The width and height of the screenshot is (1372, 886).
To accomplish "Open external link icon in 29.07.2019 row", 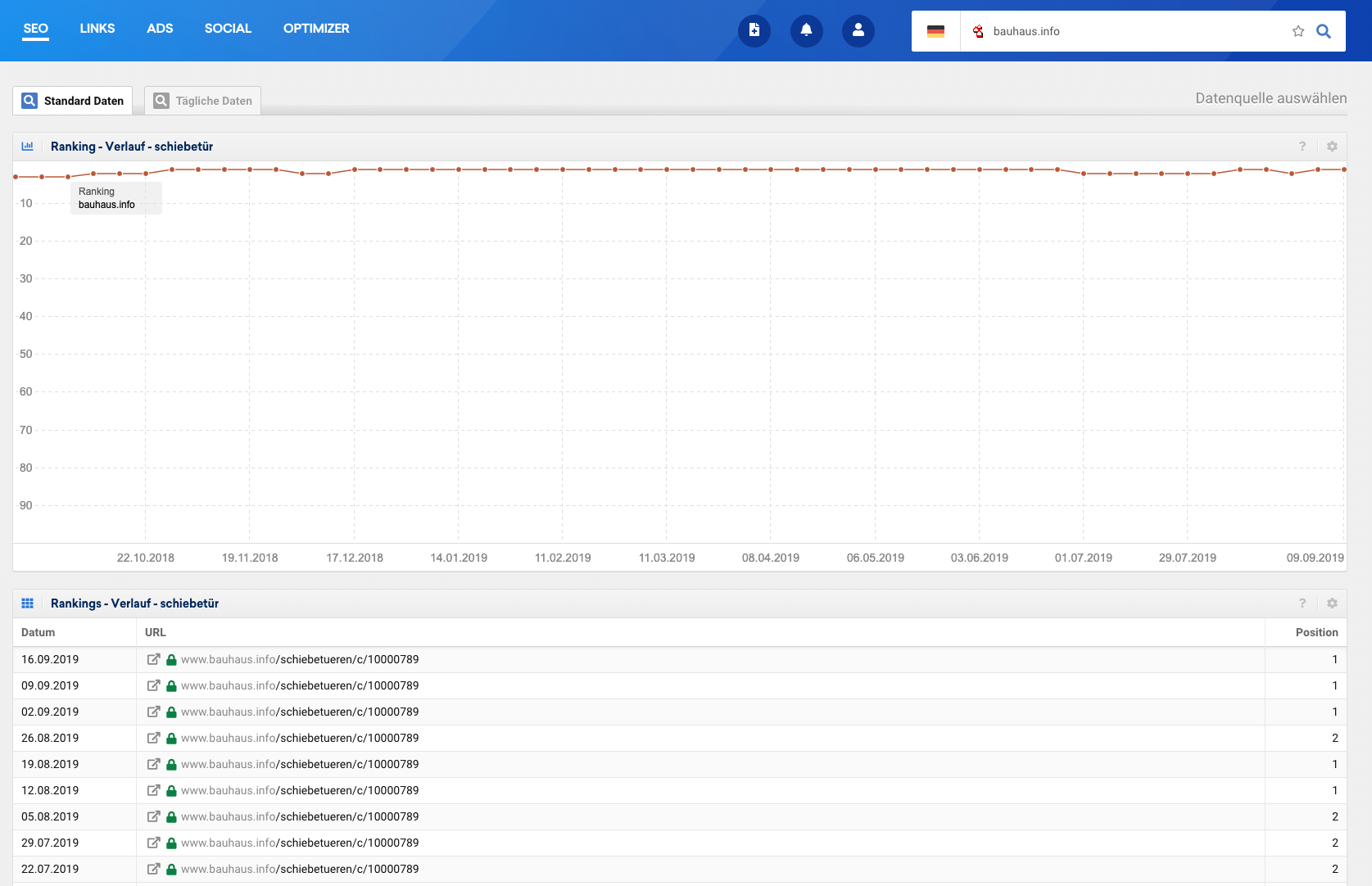I will tap(153, 843).
